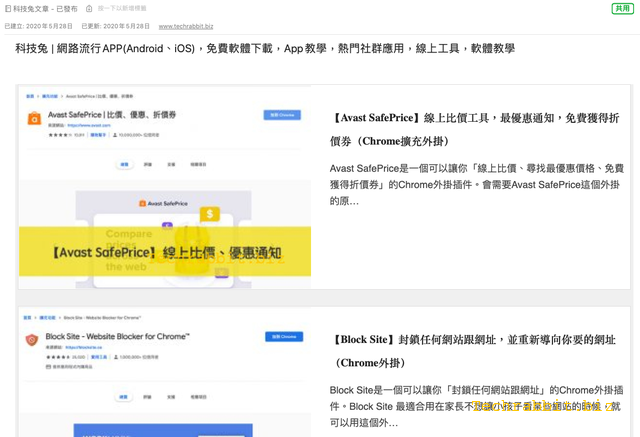The image size is (640, 437).
Task: Click the red Block Site shield icon
Action: (32, 340)
